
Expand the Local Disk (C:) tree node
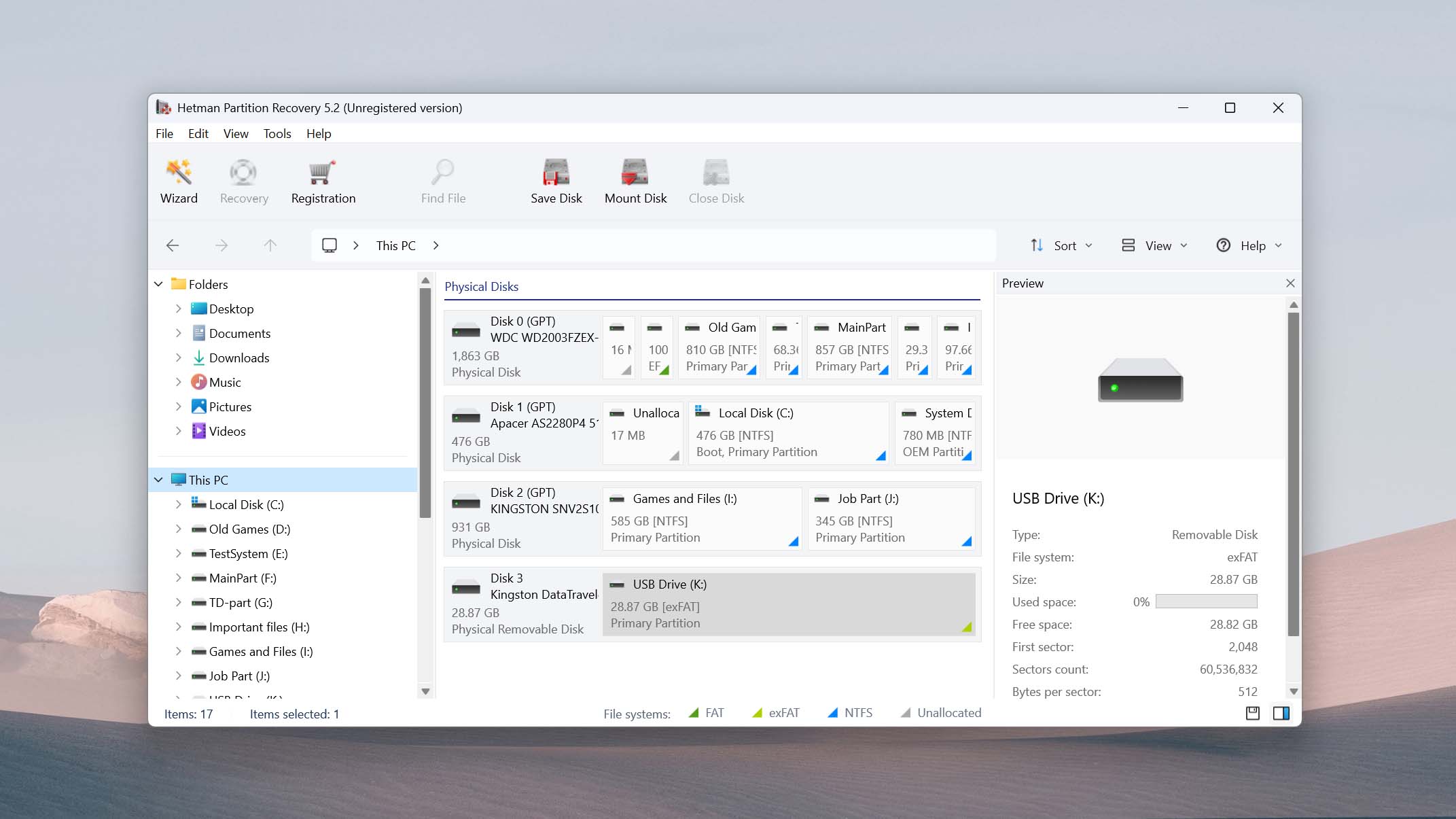pyautogui.click(x=178, y=504)
